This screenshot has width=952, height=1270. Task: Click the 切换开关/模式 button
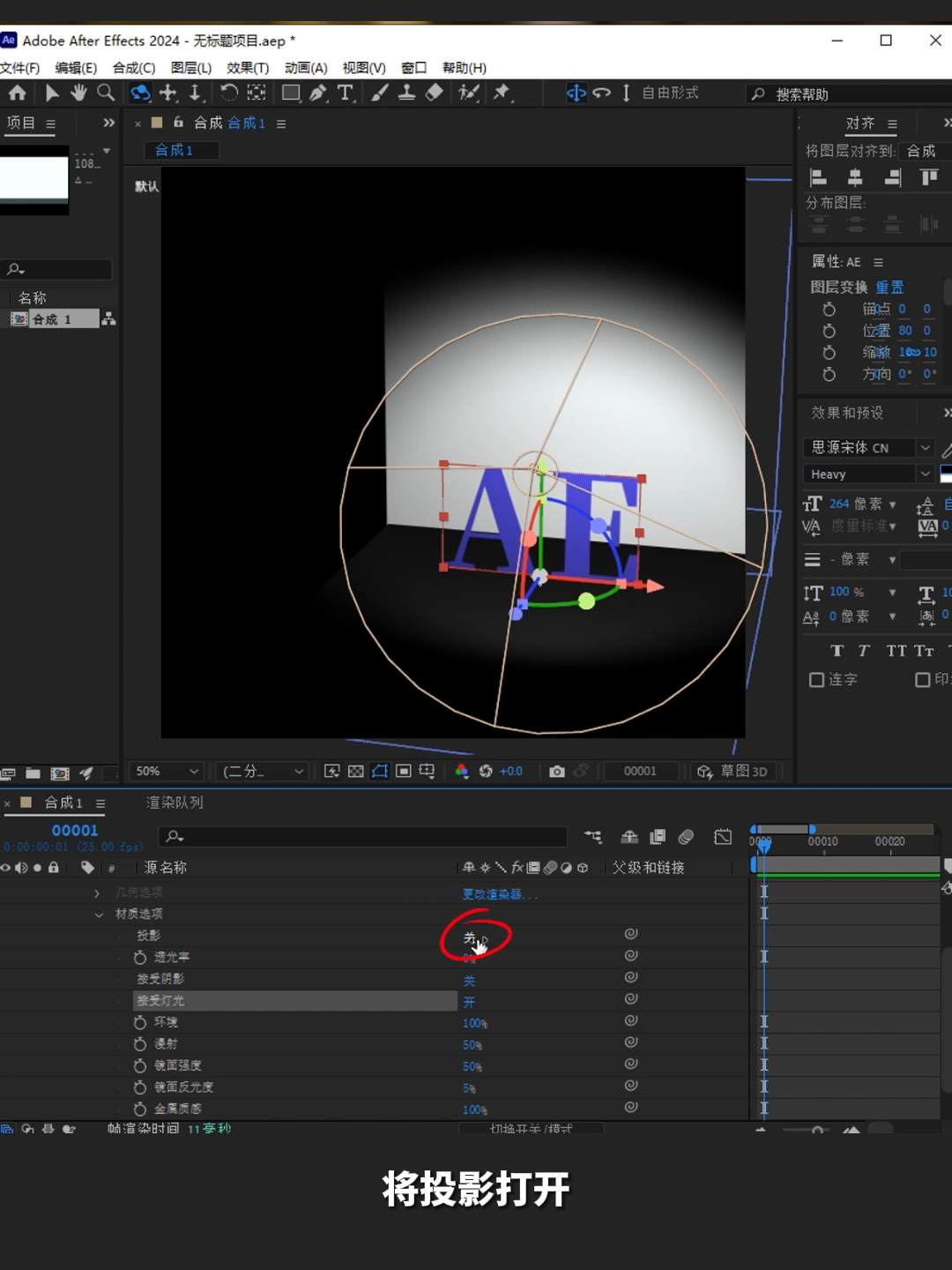click(x=531, y=1128)
